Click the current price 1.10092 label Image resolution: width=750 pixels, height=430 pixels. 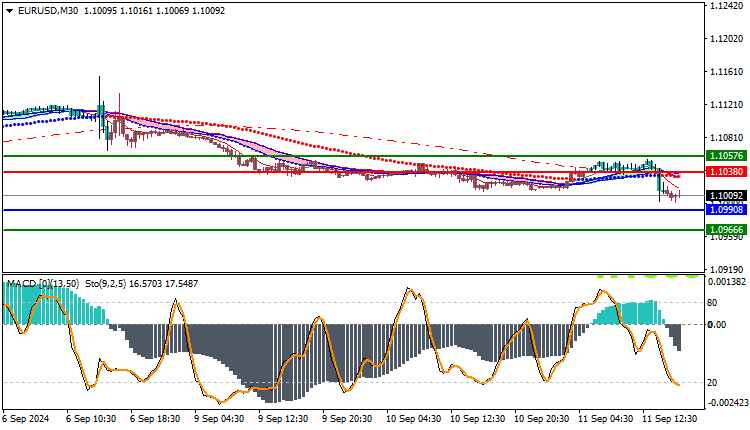click(726, 196)
